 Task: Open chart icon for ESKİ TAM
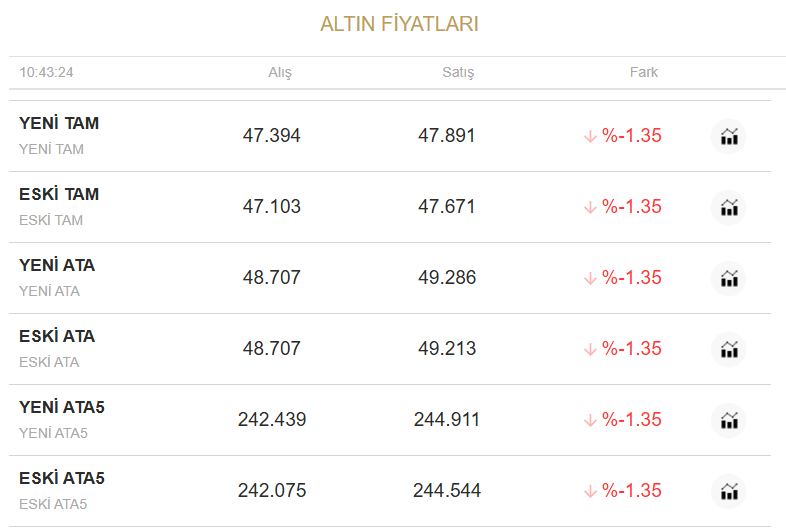coord(729,207)
